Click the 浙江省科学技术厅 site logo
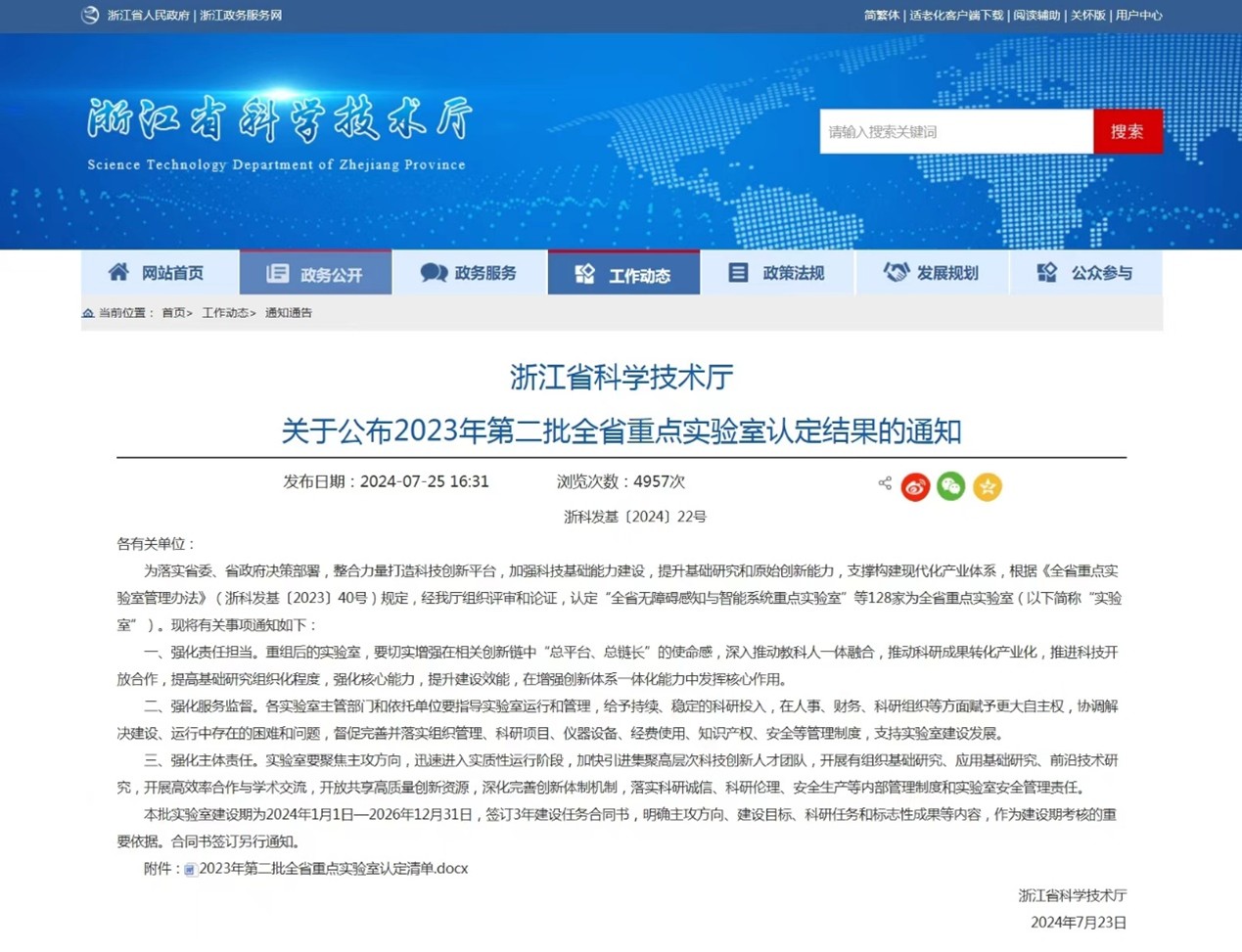 279,119
